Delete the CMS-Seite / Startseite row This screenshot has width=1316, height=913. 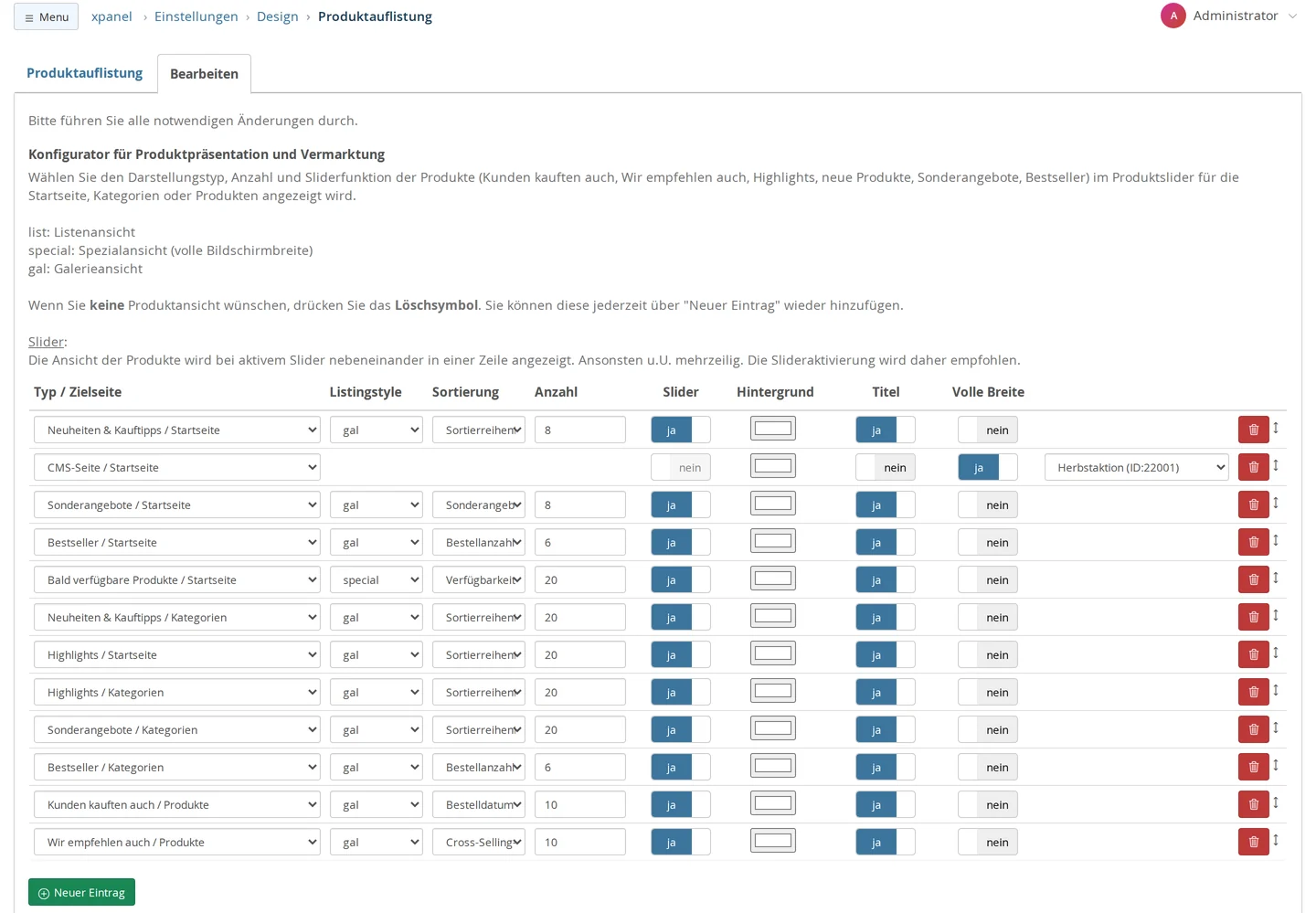click(x=1253, y=467)
